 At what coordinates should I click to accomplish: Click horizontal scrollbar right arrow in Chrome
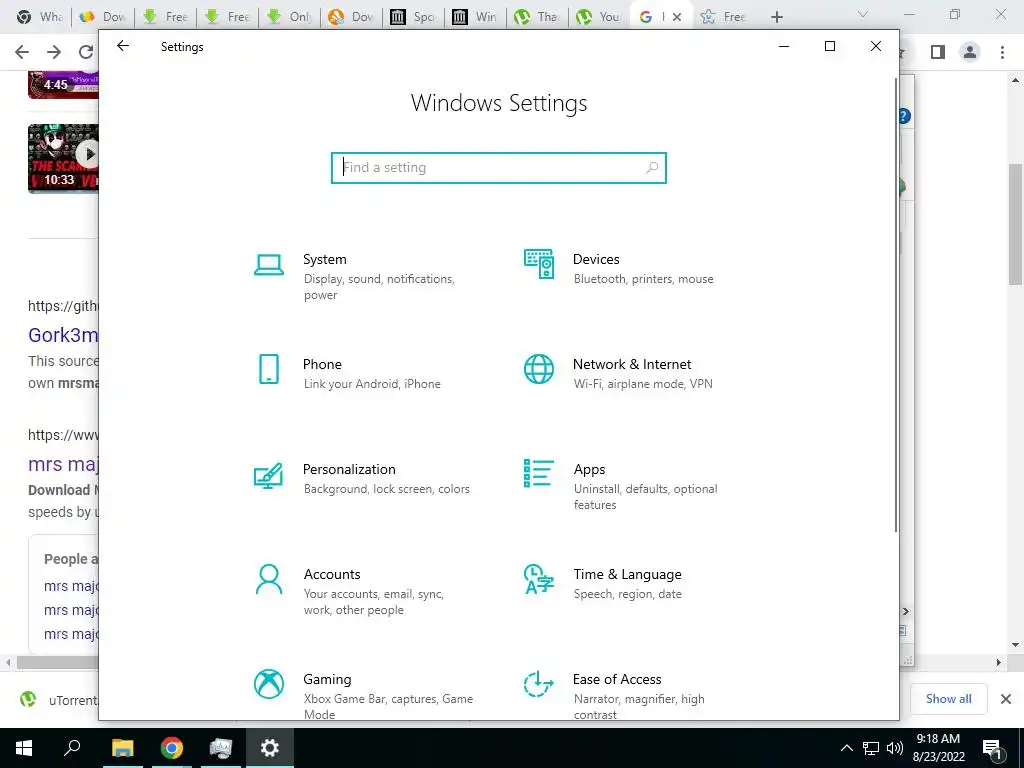pyautogui.click(x=999, y=662)
